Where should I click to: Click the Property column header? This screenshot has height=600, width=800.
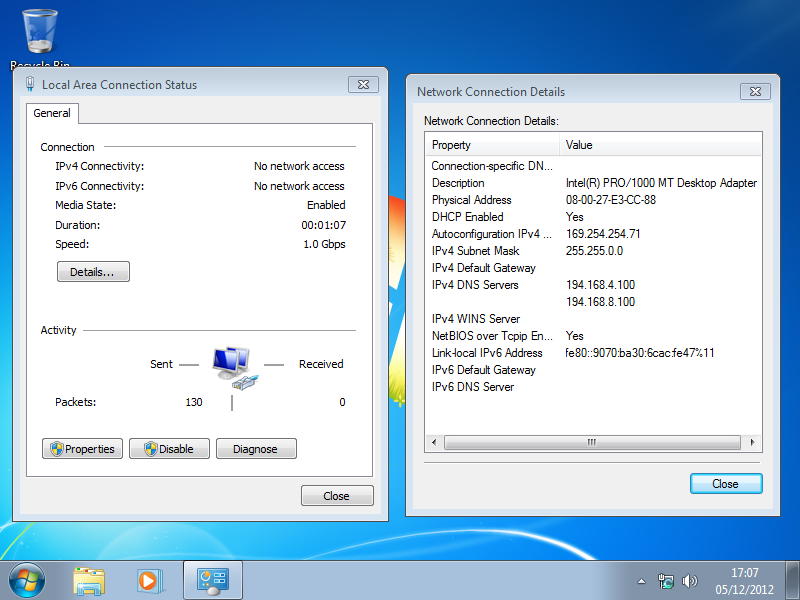coord(492,145)
